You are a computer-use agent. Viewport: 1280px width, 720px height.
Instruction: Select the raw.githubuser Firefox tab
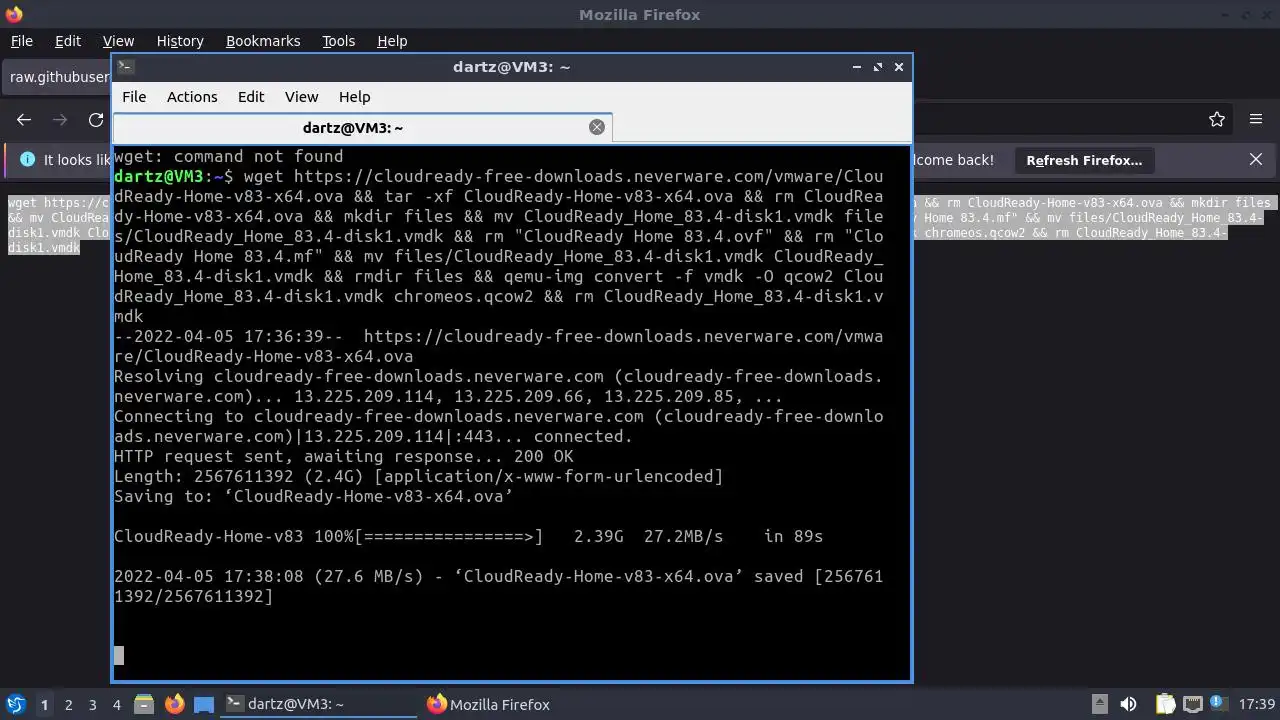click(x=58, y=77)
